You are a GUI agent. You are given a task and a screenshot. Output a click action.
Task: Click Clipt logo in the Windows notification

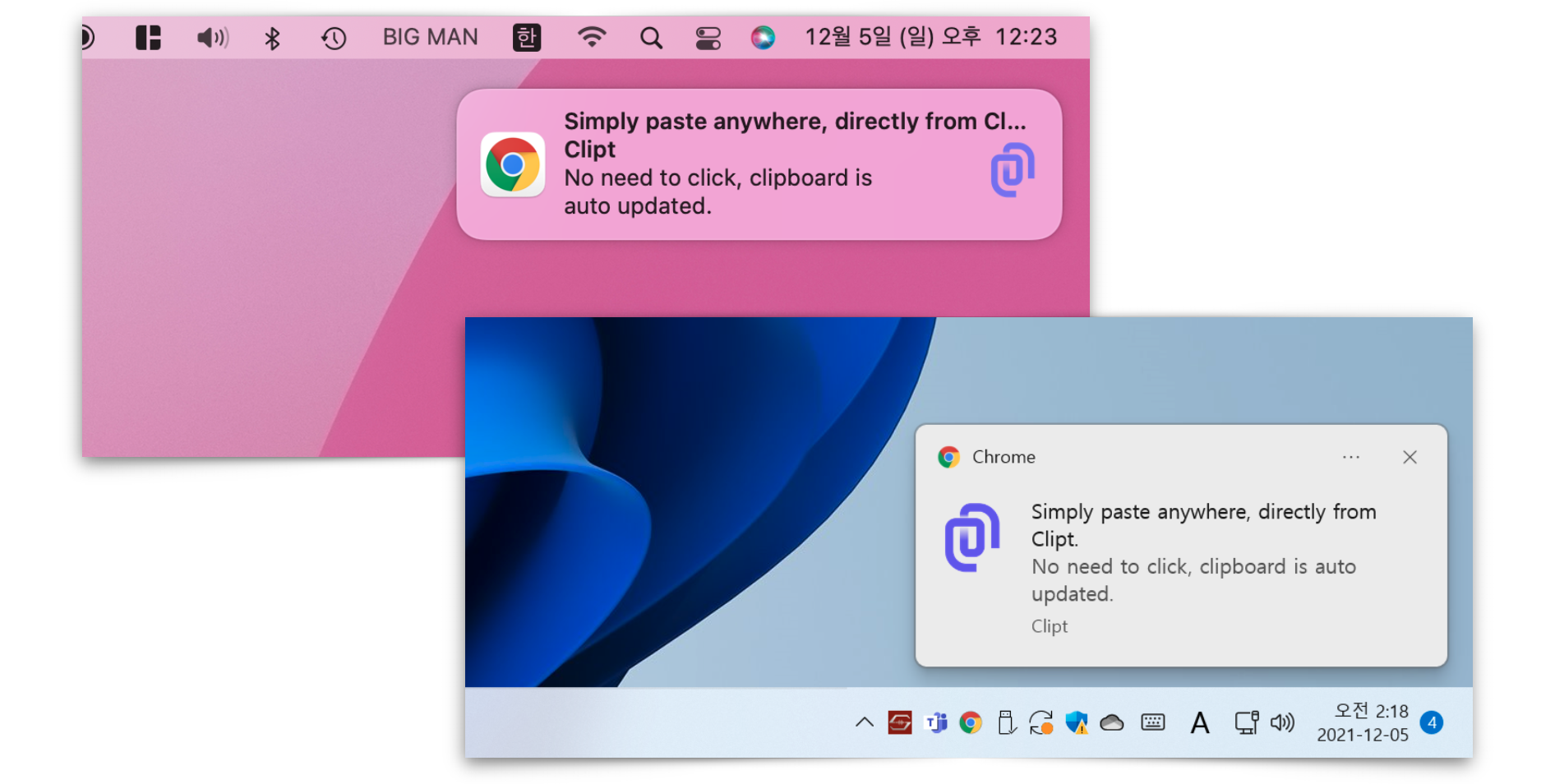[x=972, y=537]
